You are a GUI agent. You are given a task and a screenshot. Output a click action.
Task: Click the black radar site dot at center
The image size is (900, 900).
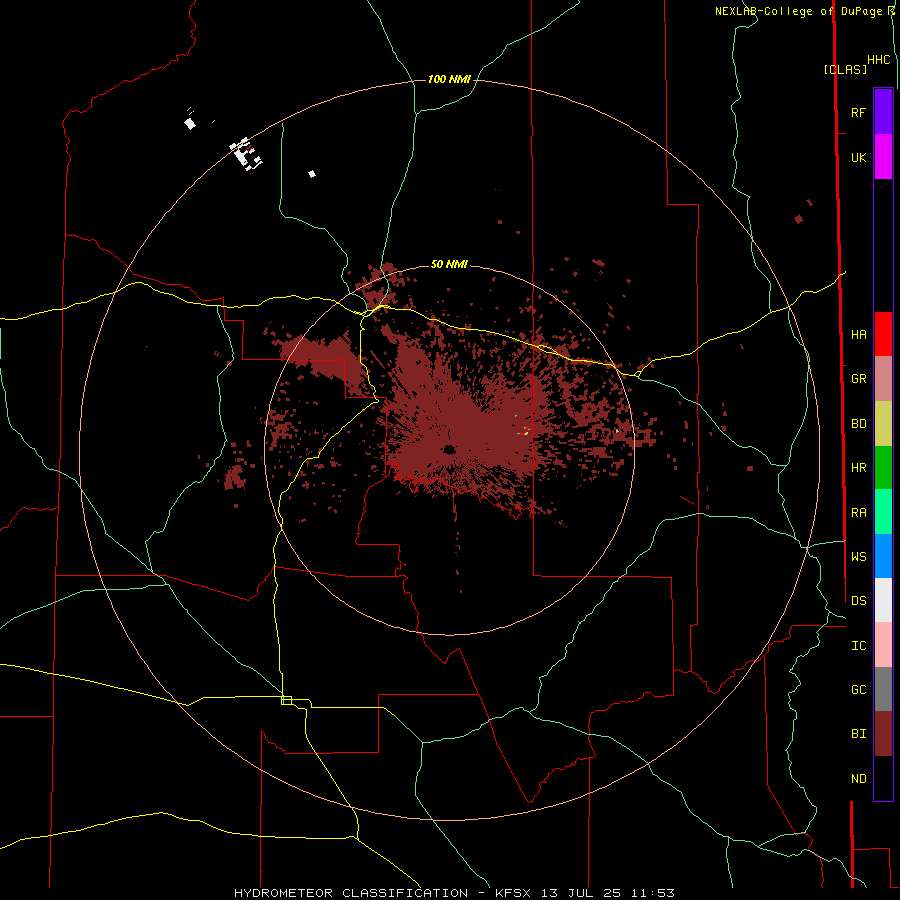(449, 449)
